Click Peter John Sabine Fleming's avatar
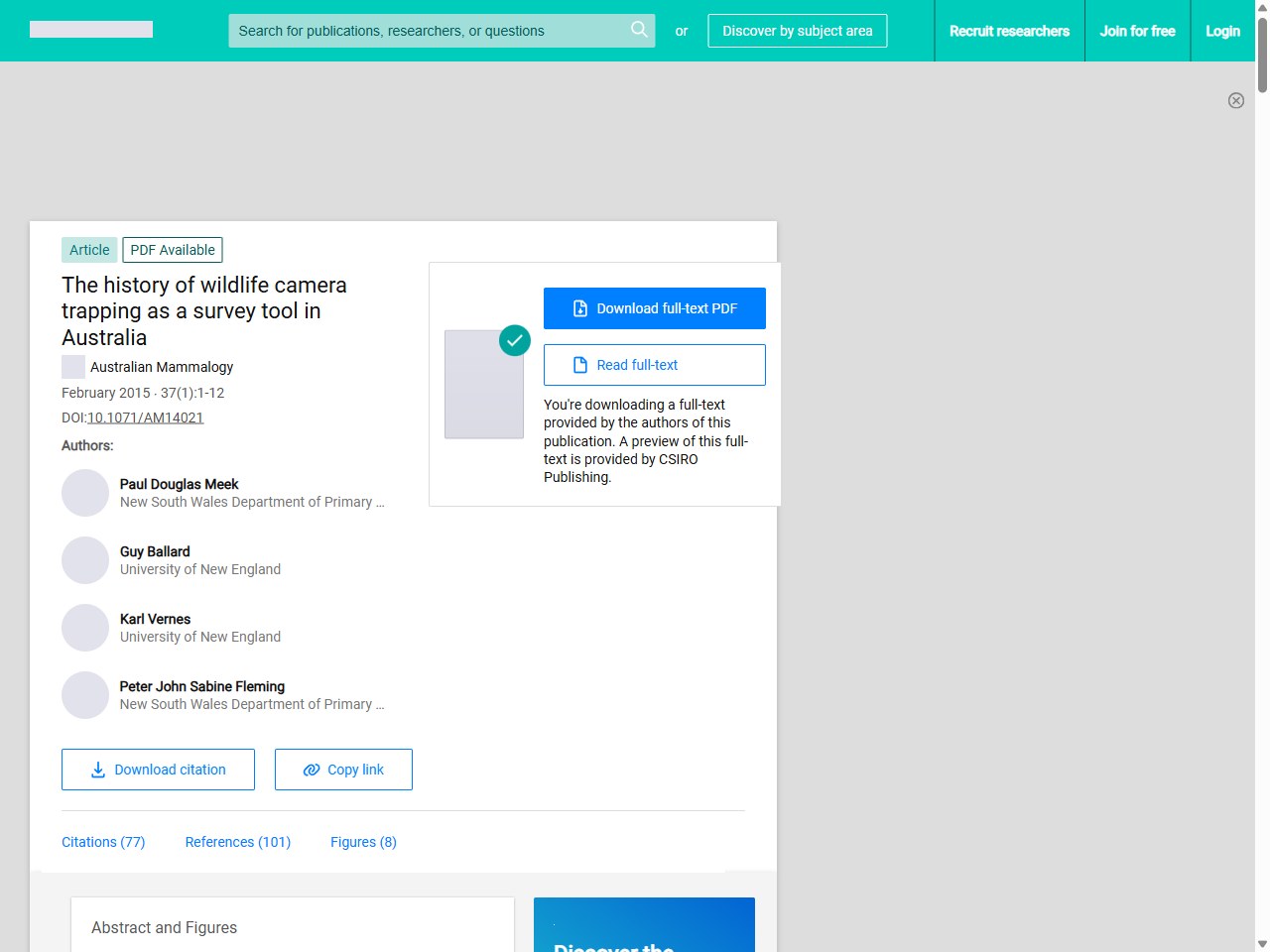 [x=85, y=695]
